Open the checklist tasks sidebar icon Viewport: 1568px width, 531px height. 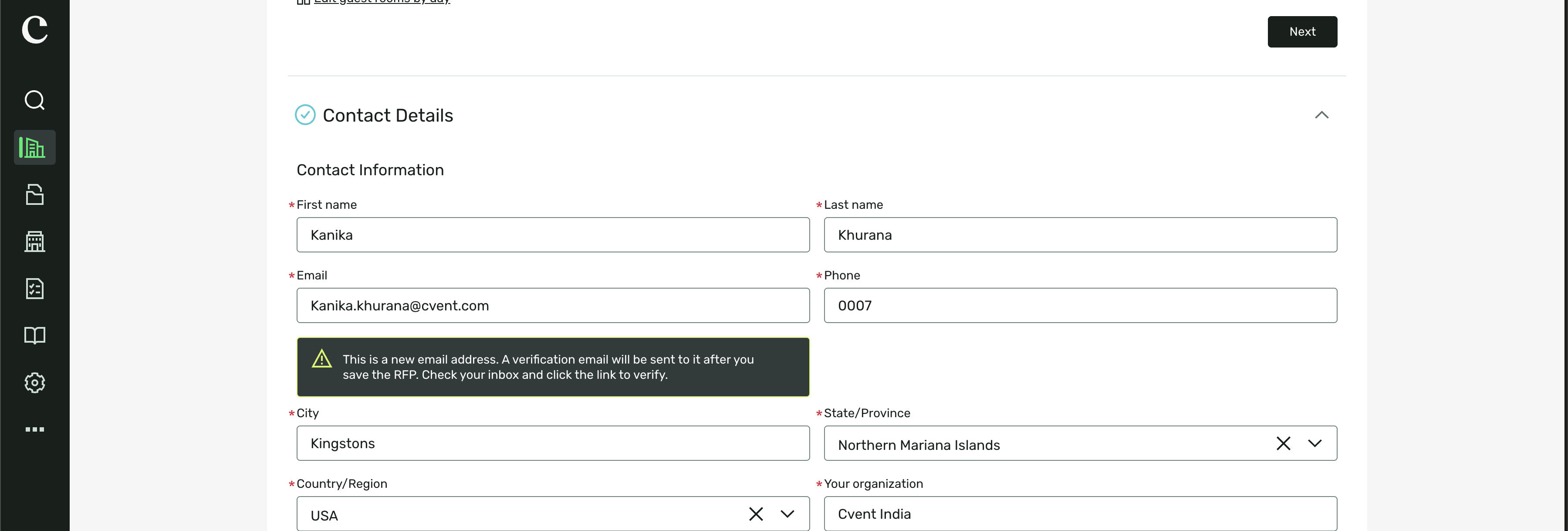(x=35, y=289)
